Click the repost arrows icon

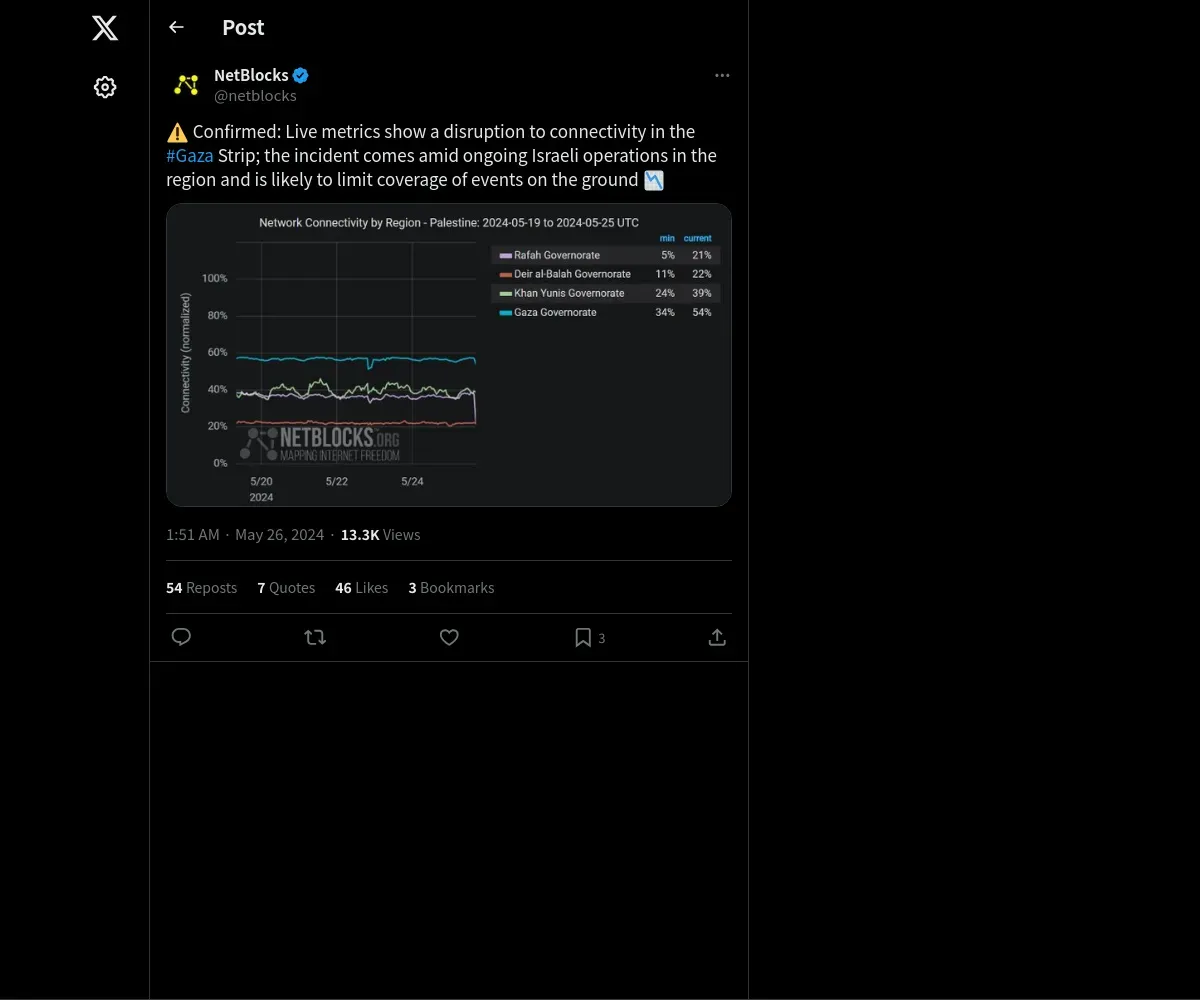point(315,637)
